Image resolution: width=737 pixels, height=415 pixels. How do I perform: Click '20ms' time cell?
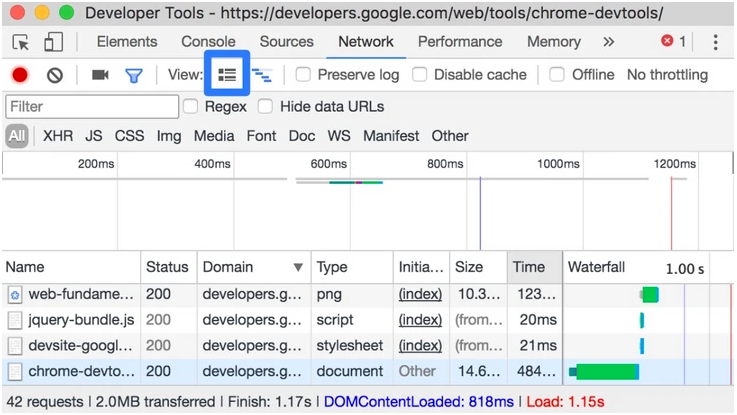pyautogui.click(x=538, y=321)
